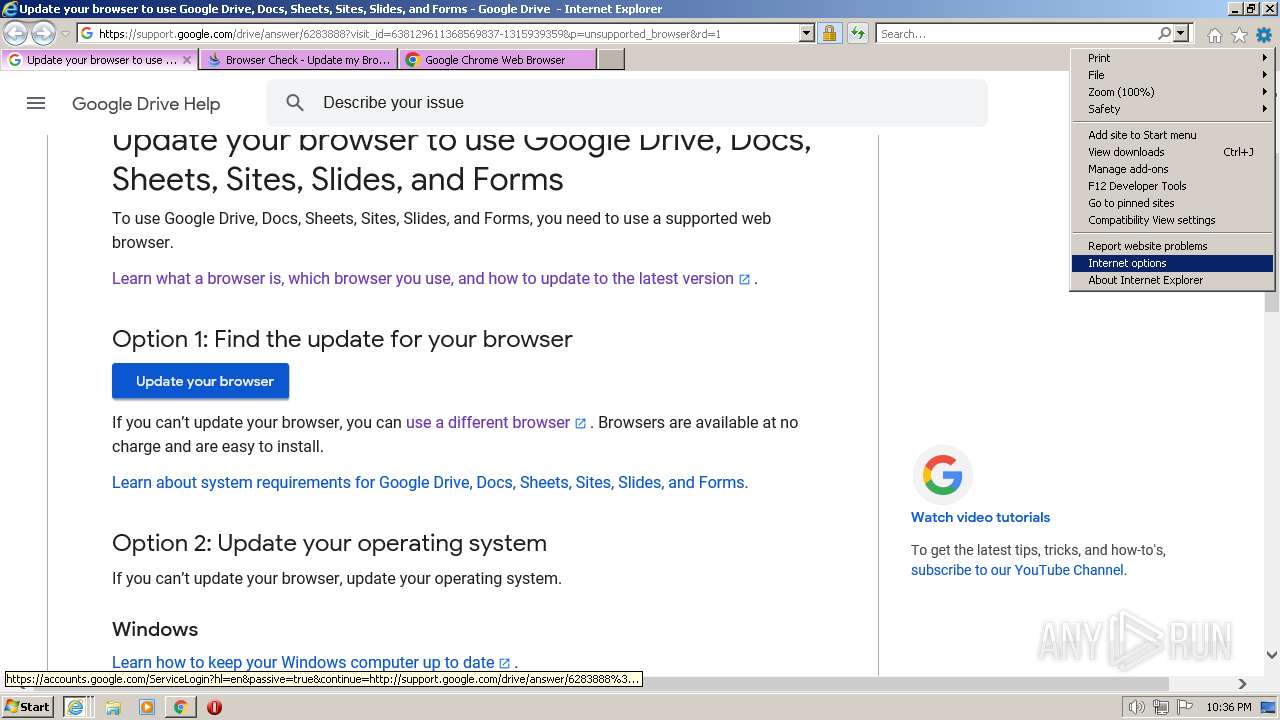1280x720 pixels.
Task: Expand the search provider dropdown arrow
Action: tap(1181, 34)
